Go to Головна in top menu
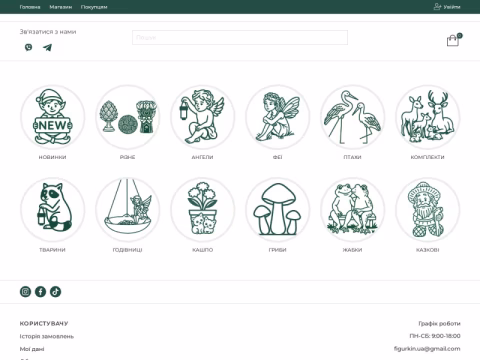 point(30,7)
